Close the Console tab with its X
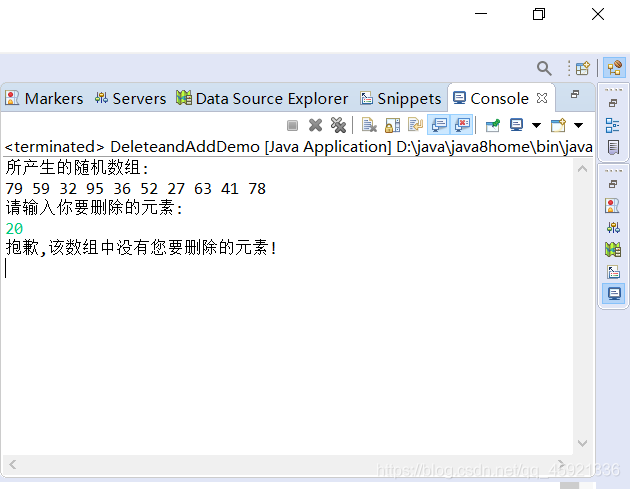Image resolution: width=630 pixels, height=489 pixels. tap(542, 98)
